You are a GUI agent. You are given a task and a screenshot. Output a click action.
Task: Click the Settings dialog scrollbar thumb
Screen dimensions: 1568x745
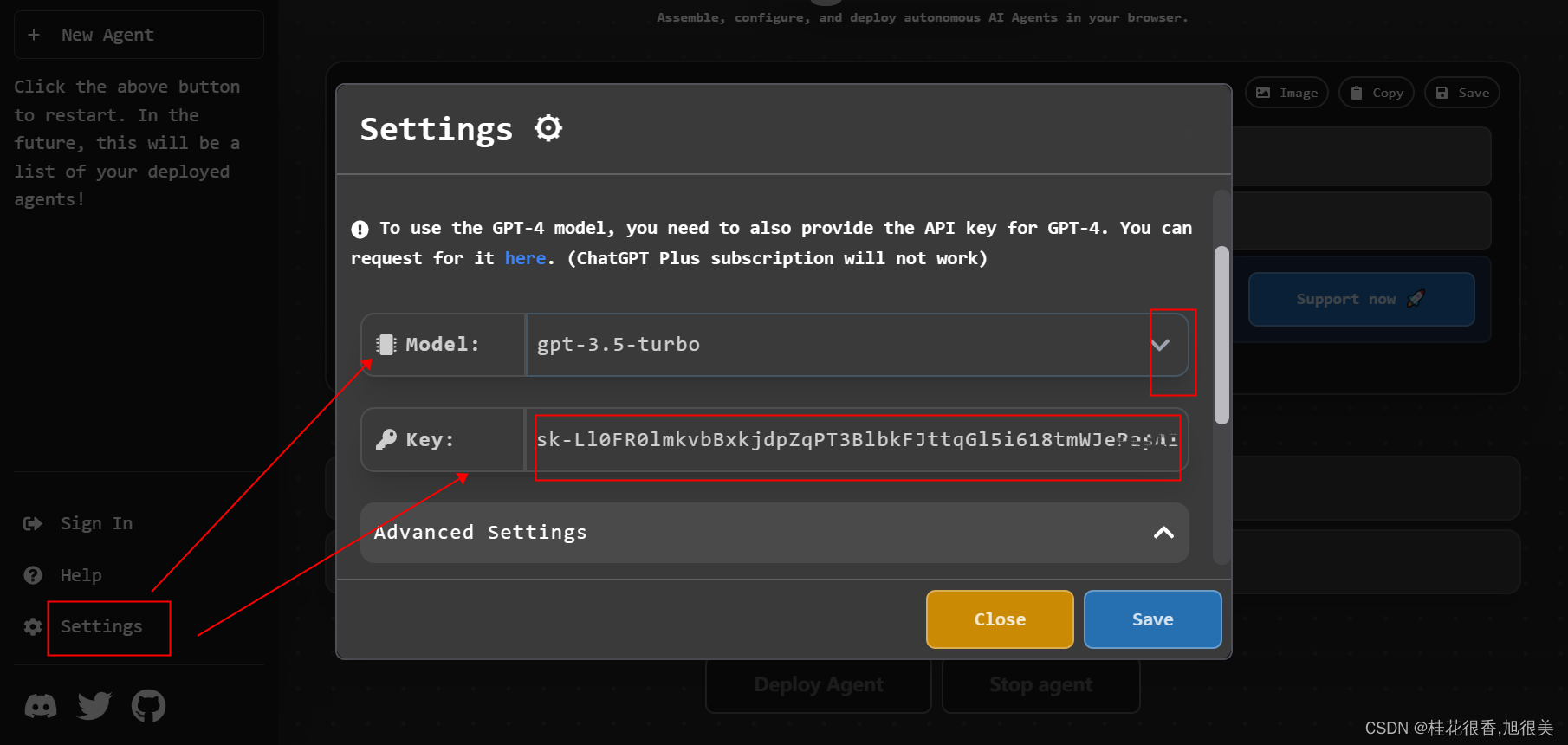[x=1221, y=335]
